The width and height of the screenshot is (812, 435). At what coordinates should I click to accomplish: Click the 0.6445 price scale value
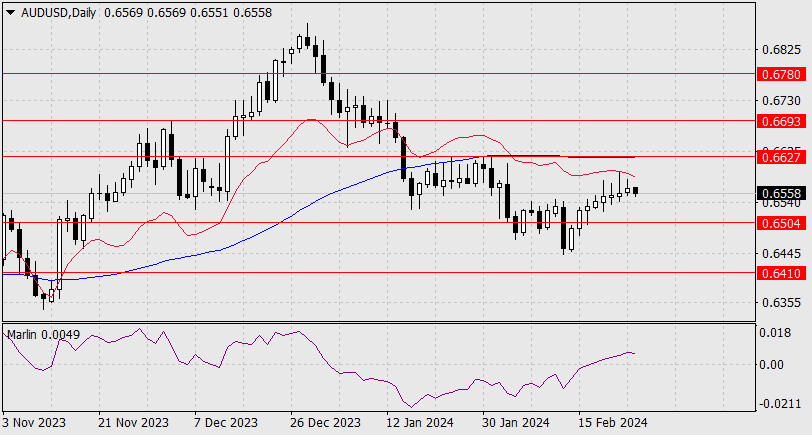click(x=781, y=253)
